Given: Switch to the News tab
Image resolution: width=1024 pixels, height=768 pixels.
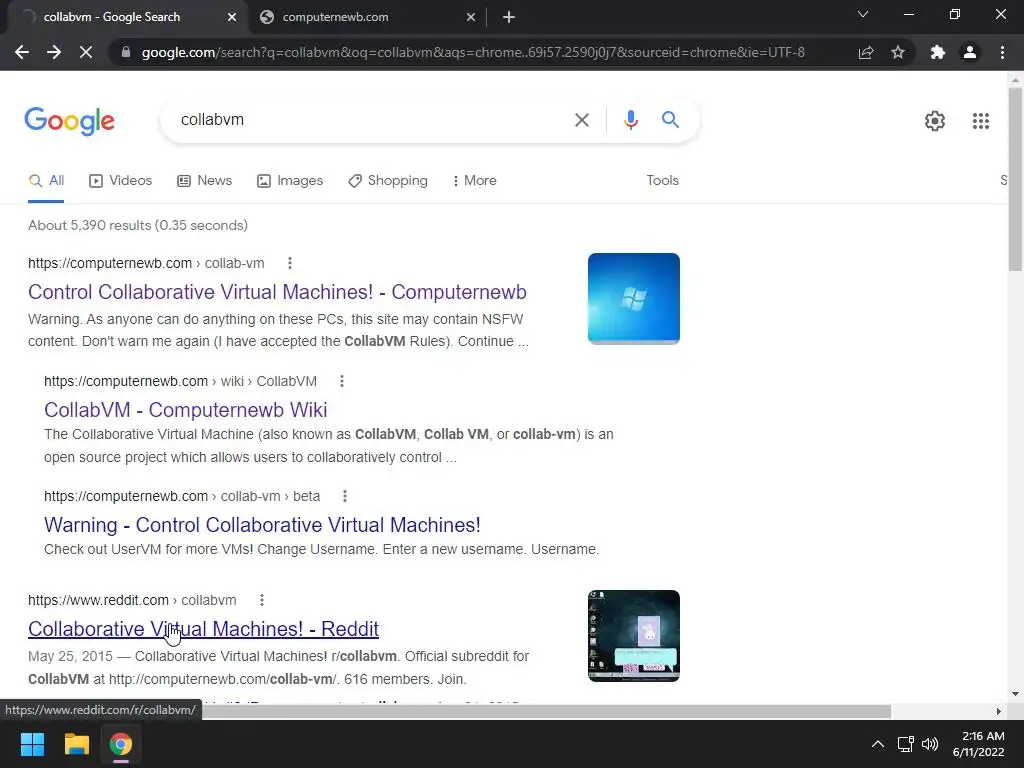Looking at the screenshot, I should point(204,180).
